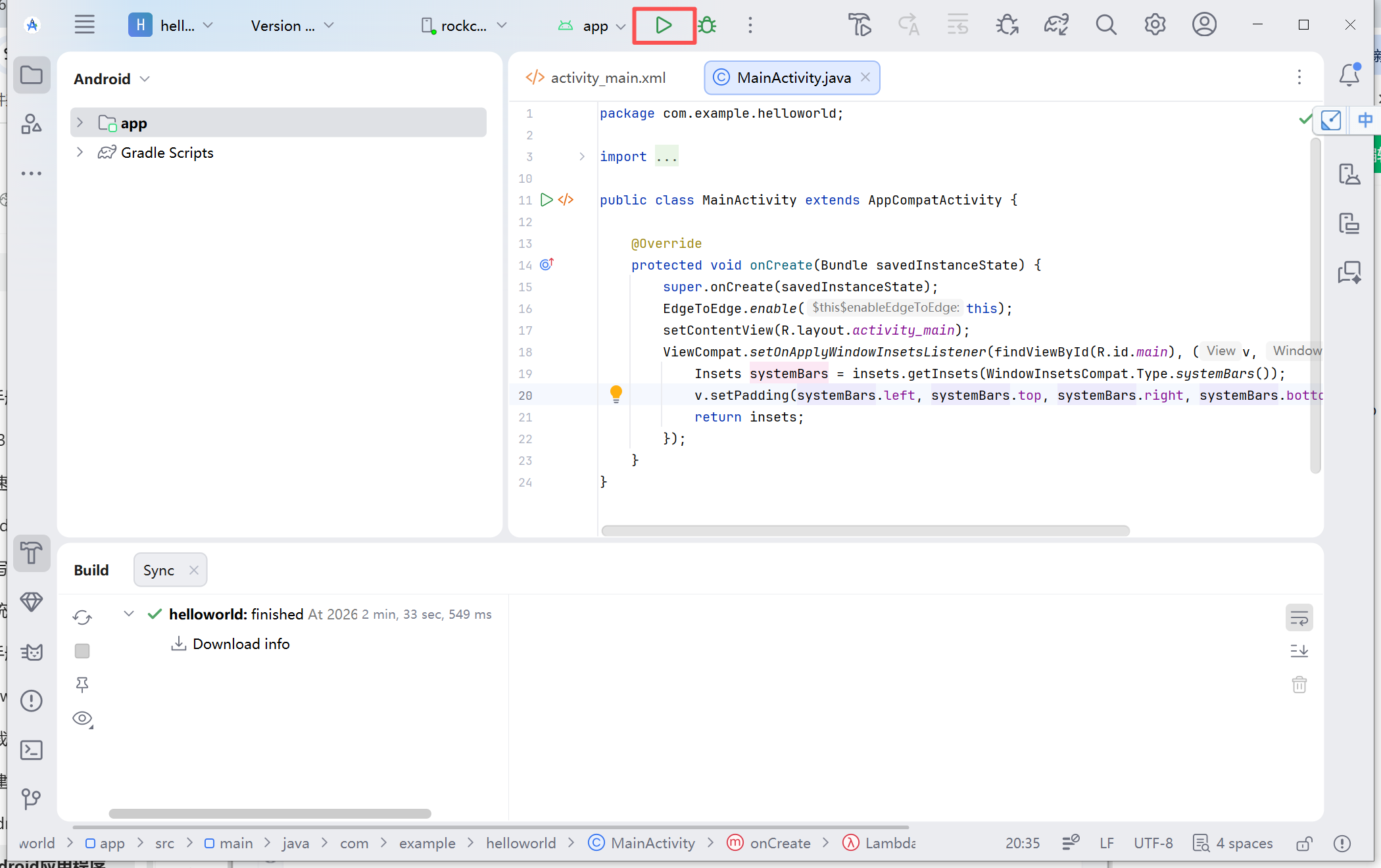Click the Download info link
The height and width of the screenshot is (868, 1381).
[241, 644]
